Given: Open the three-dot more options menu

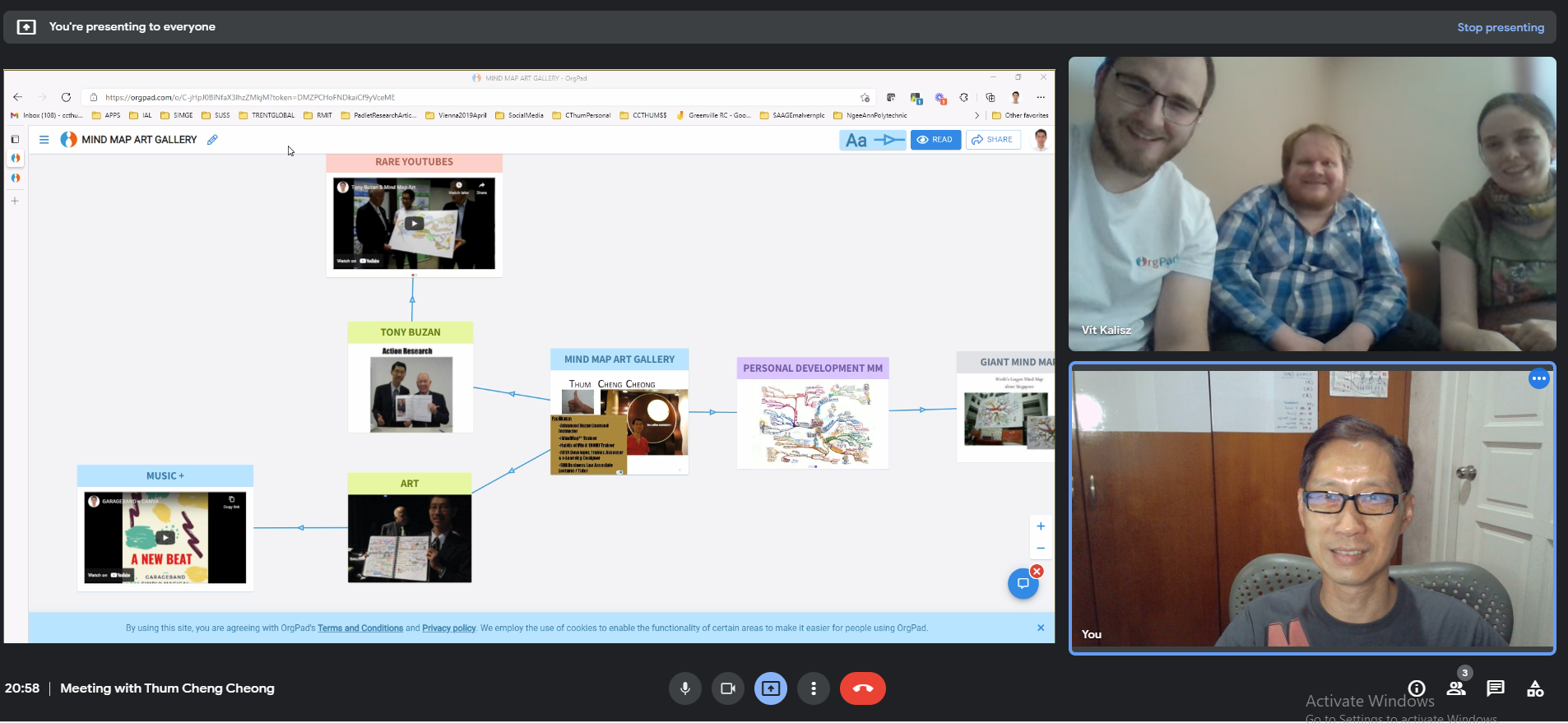Looking at the screenshot, I should pos(814,688).
